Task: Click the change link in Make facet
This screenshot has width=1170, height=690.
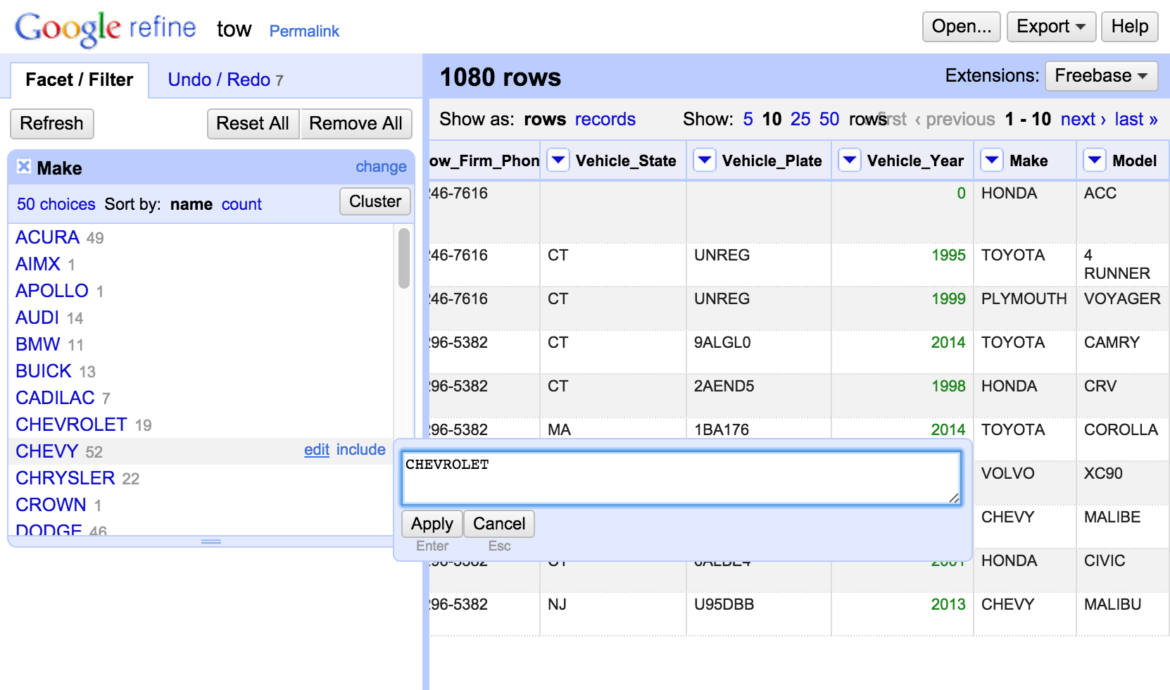Action: pyautogui.click(x=381, y=166)
